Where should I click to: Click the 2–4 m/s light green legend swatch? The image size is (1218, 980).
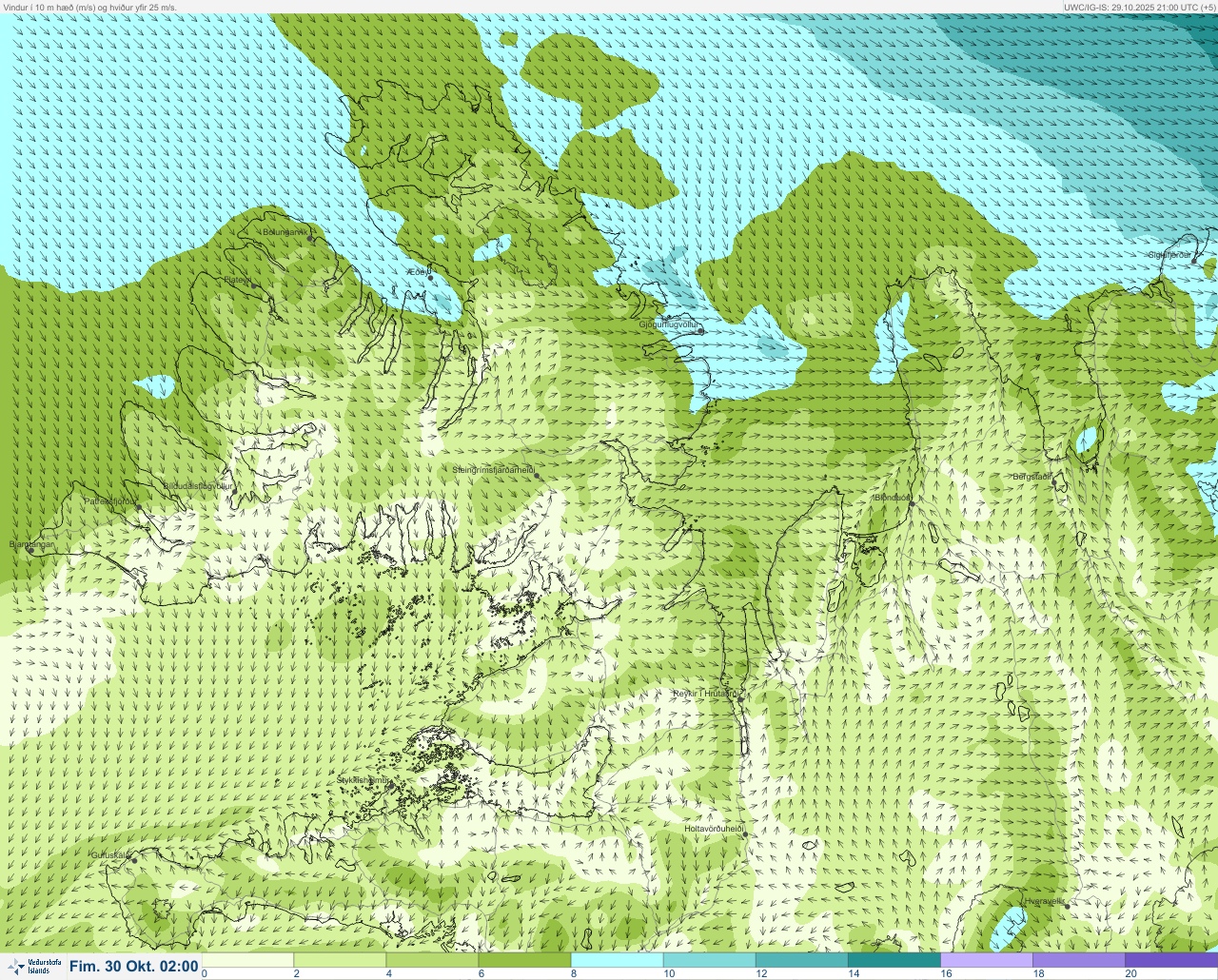tap(340, 960)
